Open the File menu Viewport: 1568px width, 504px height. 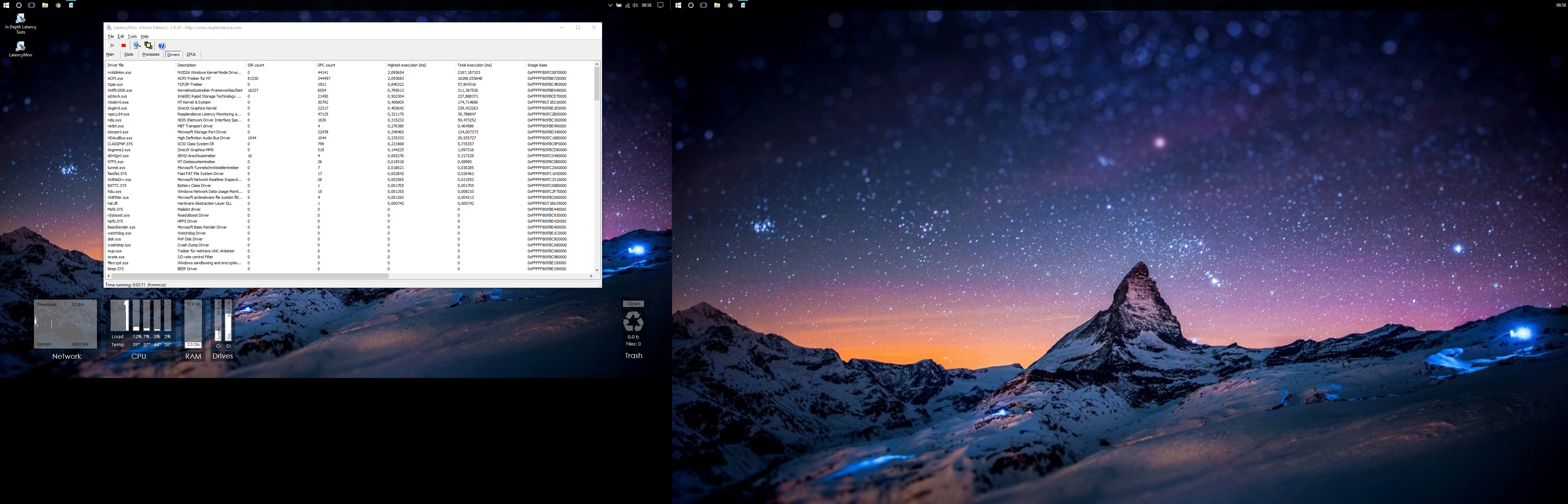(111, 36)
